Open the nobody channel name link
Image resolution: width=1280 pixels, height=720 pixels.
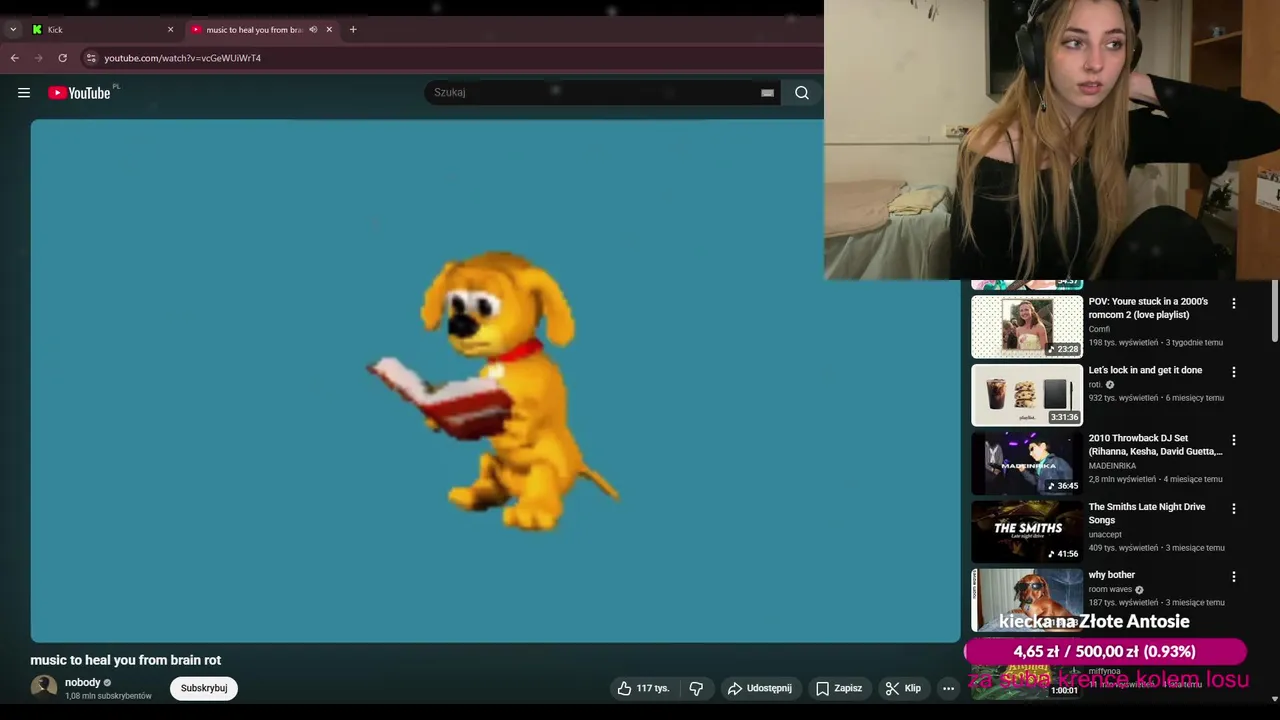[x=83, y=683]
